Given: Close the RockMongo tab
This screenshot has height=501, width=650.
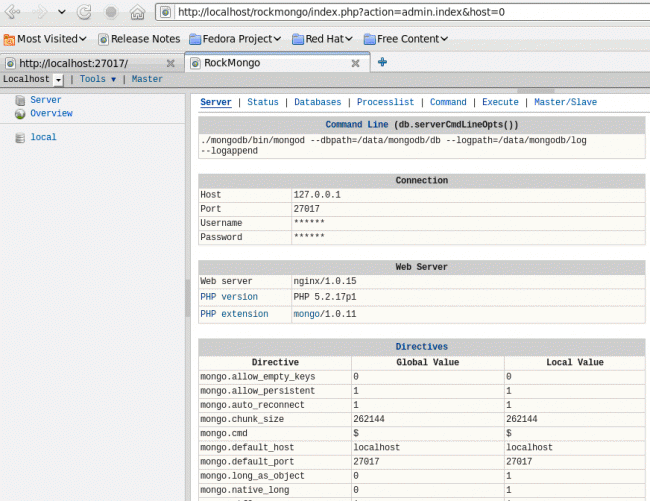Looking at the screenshot, I should tap(355, 63).
